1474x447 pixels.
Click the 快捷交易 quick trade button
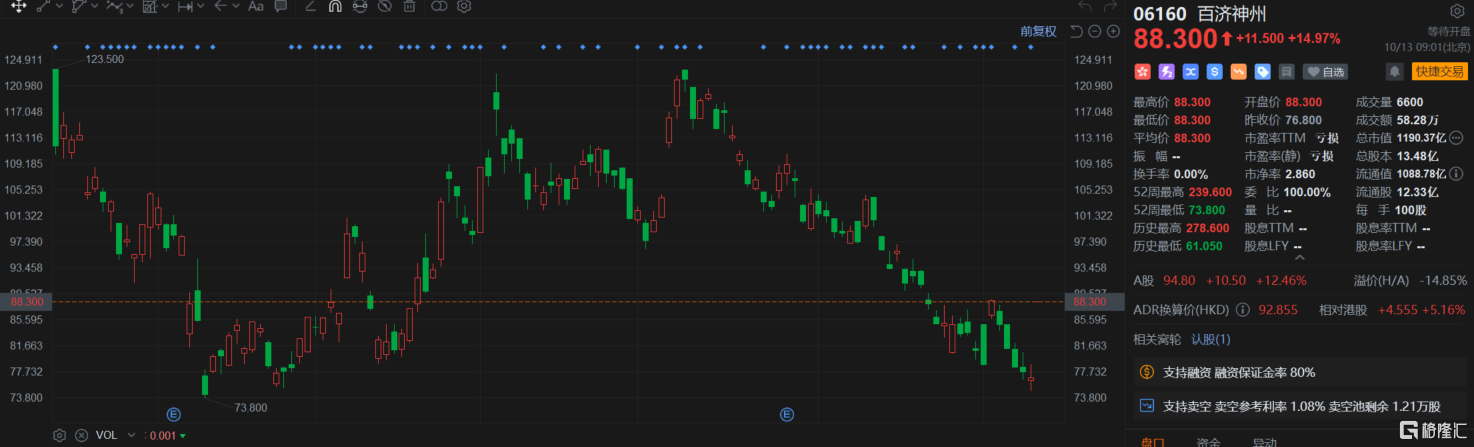1438,72
